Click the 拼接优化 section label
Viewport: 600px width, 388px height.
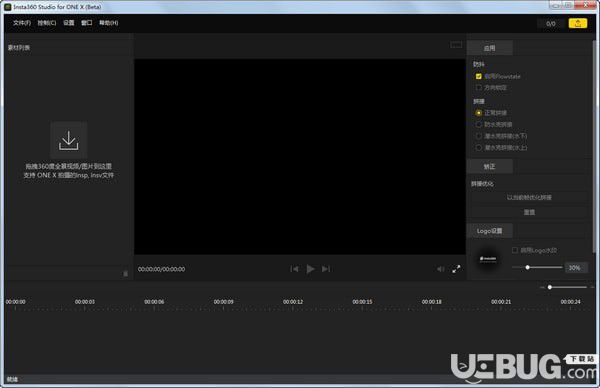coord(482,184)
